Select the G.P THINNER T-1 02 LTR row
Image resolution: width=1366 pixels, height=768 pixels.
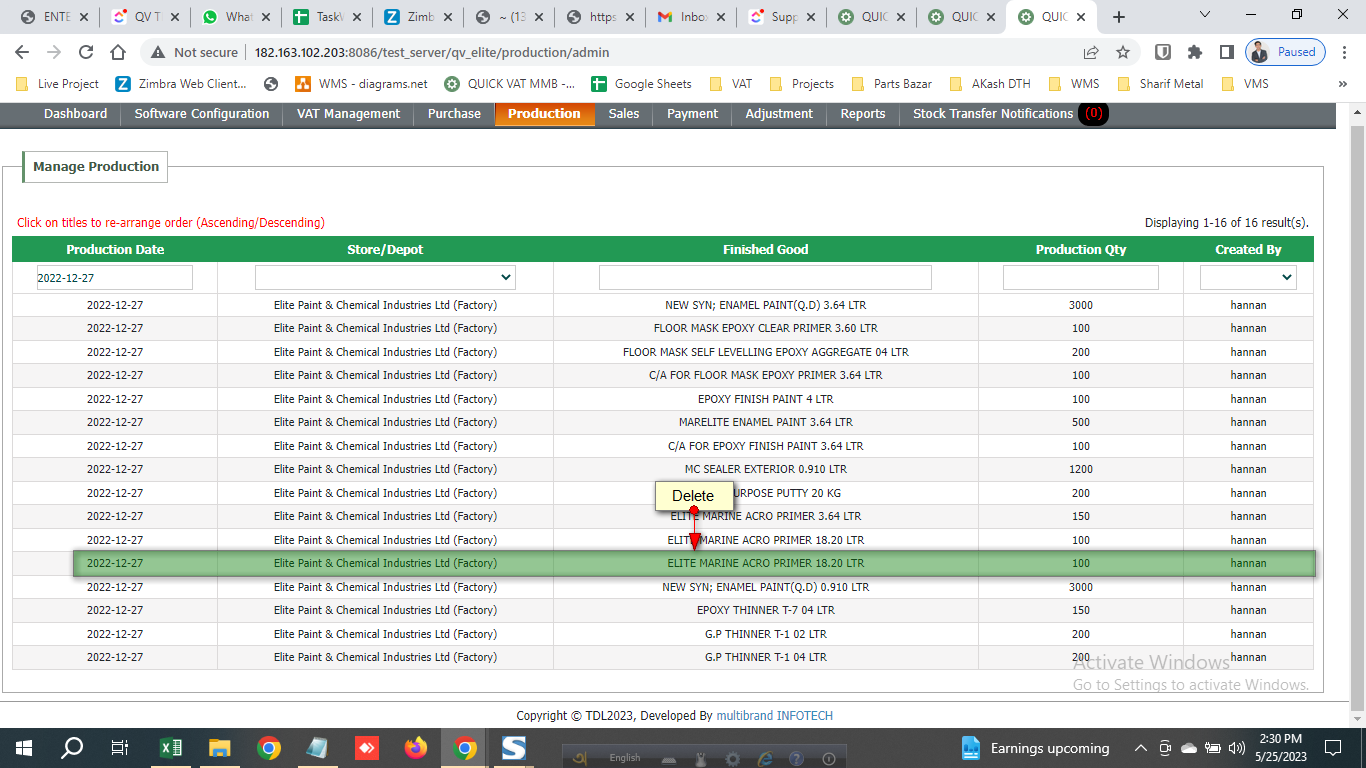pos(663,634)
